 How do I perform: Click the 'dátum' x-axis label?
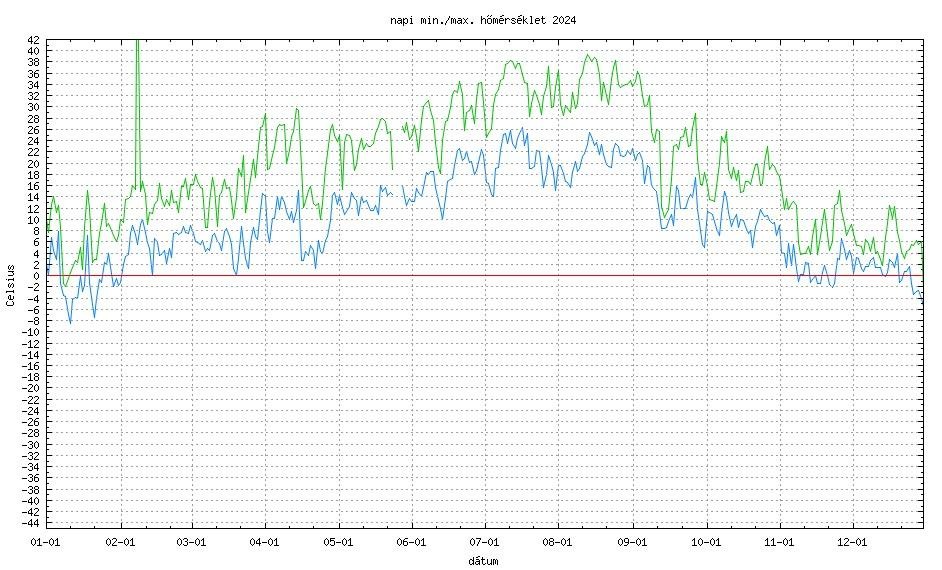click(483, 561)
